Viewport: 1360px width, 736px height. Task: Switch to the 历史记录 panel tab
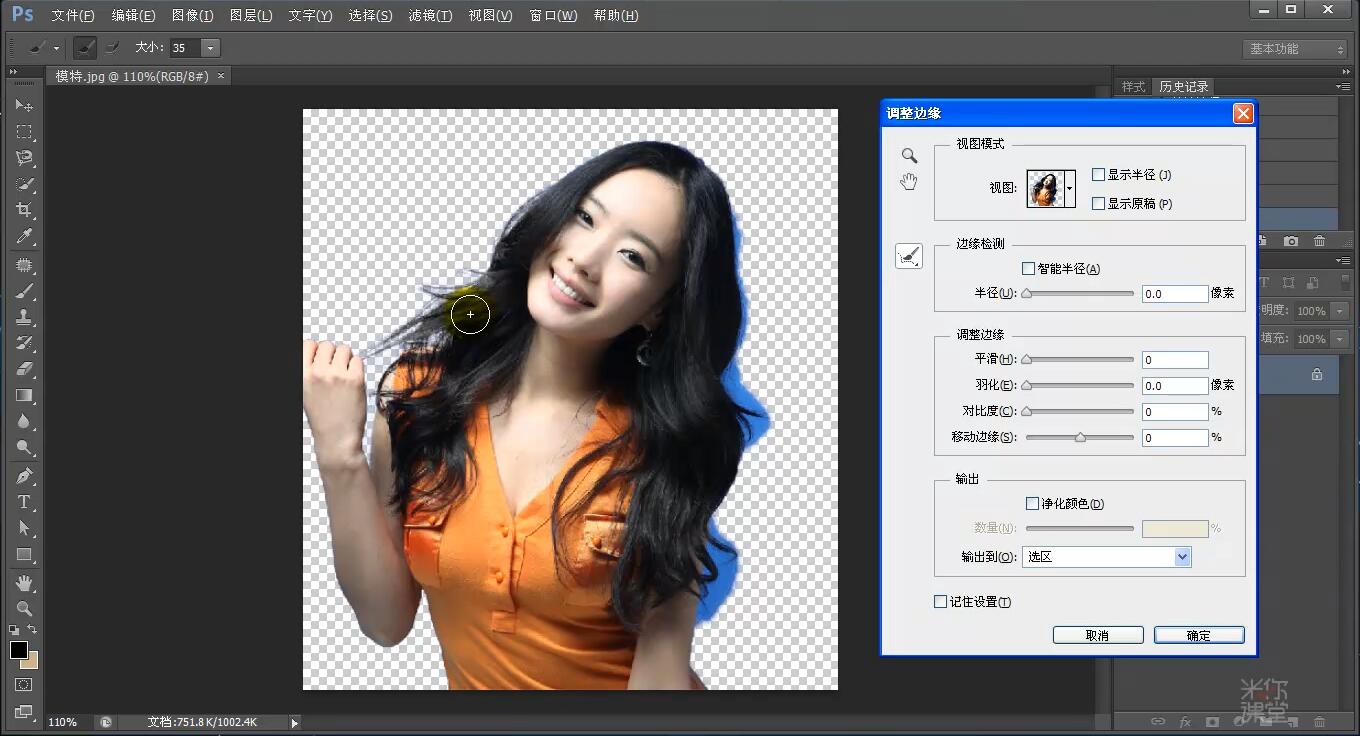pos(1183,86)
